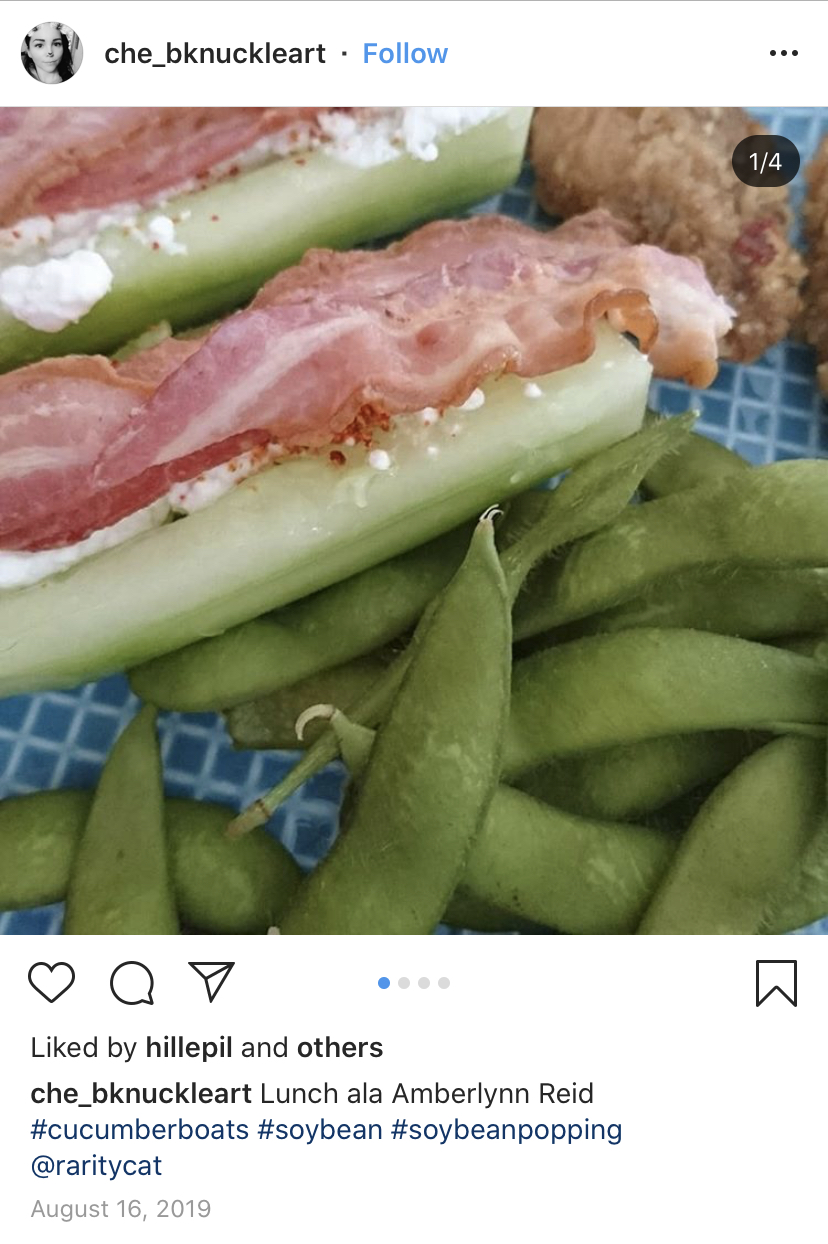This screenshot has width=828, height=1244.
Task: Open the #cucumberboats hashtag
Action: click(x=140, y=1130)
